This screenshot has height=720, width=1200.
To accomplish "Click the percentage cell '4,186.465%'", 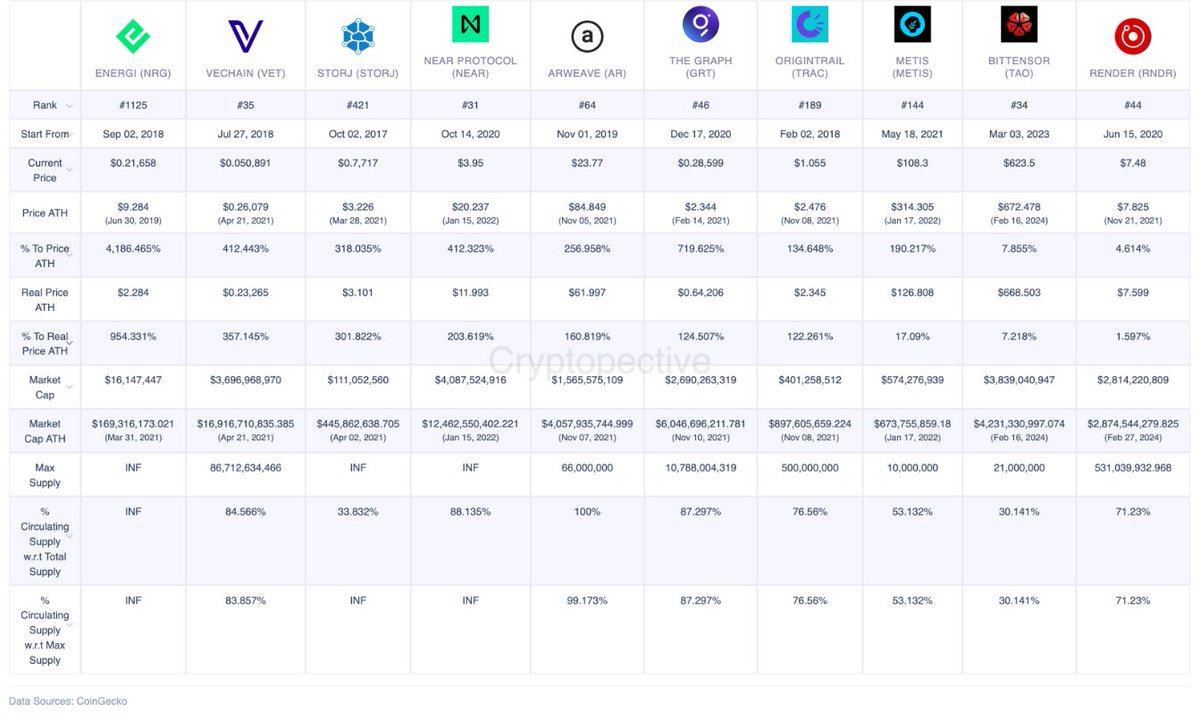I will click(x=133, y=248).
